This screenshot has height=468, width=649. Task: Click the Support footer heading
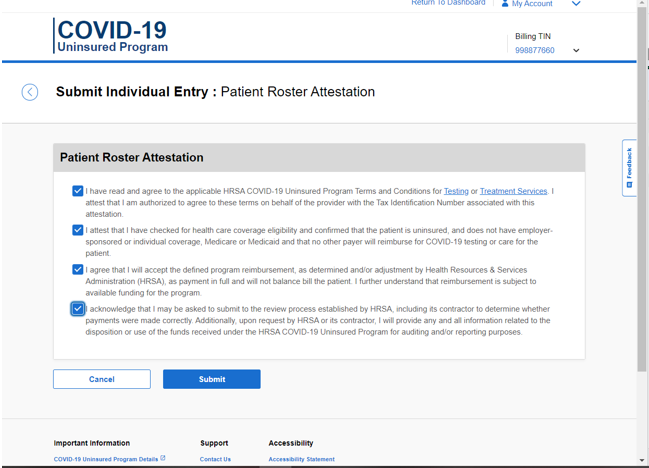point(214,443)
